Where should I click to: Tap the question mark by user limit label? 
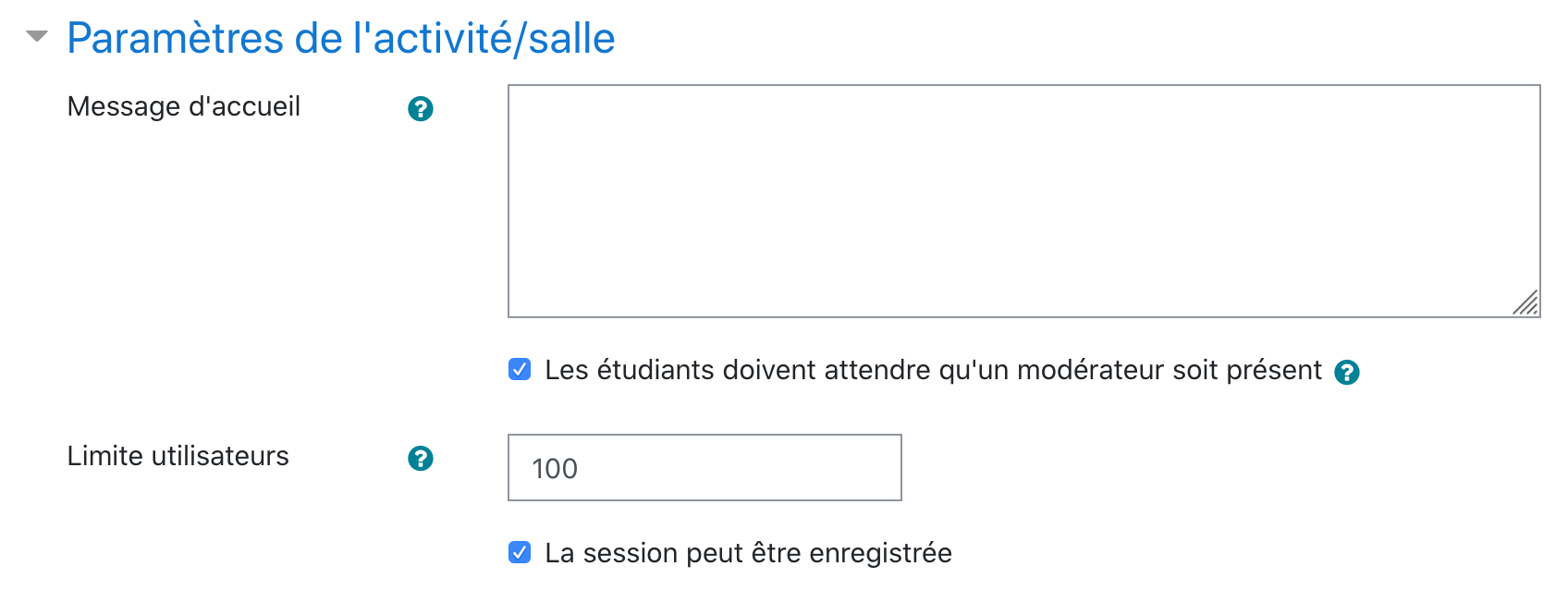coord(421,459)
